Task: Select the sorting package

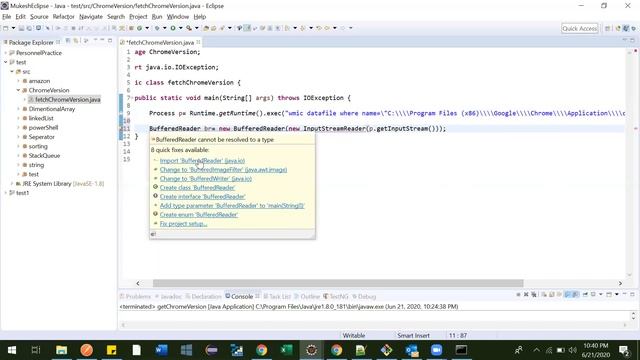Action: (38, 147)
